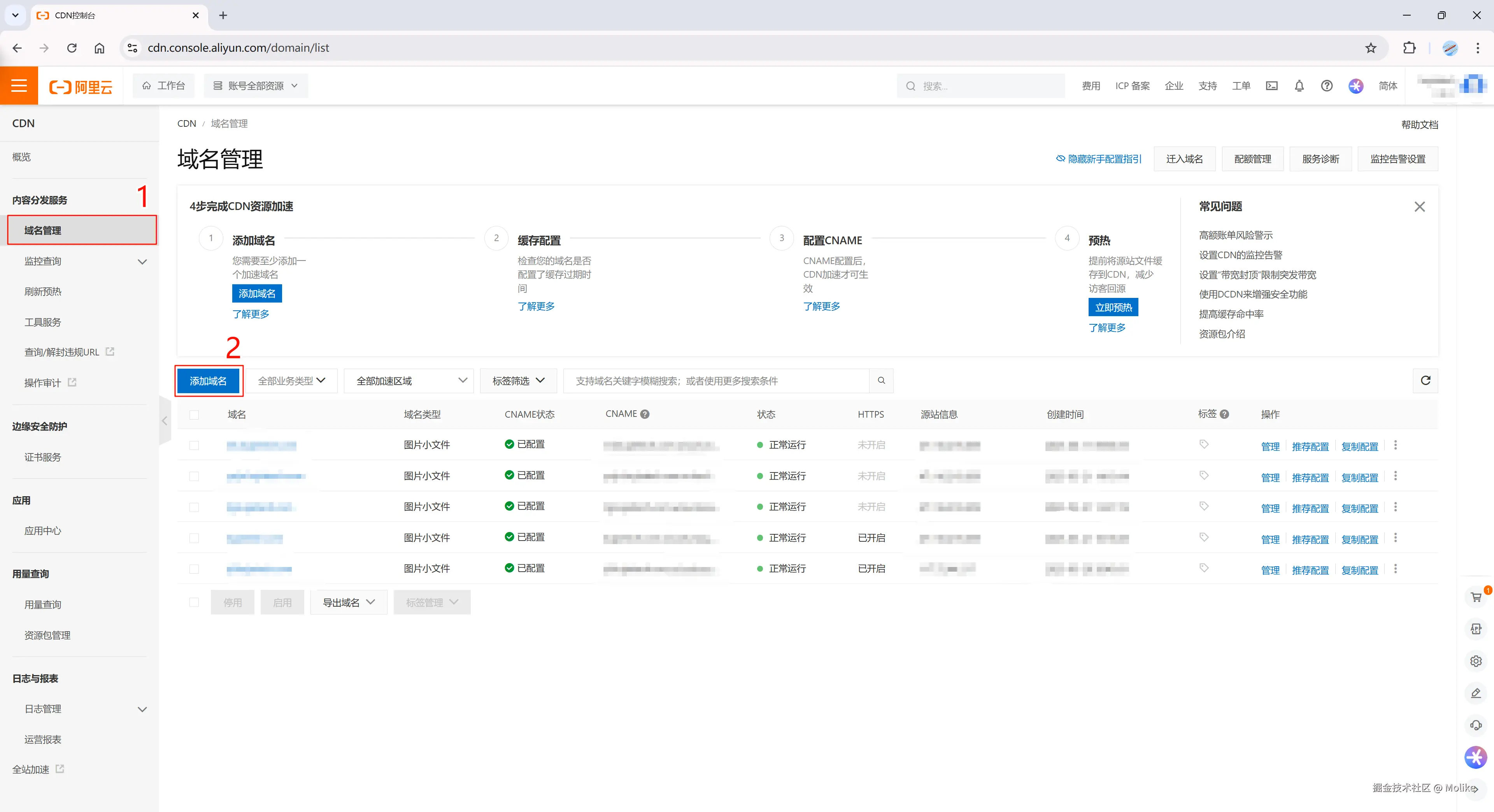Click the domain search magnifier button

pos(881,381)
